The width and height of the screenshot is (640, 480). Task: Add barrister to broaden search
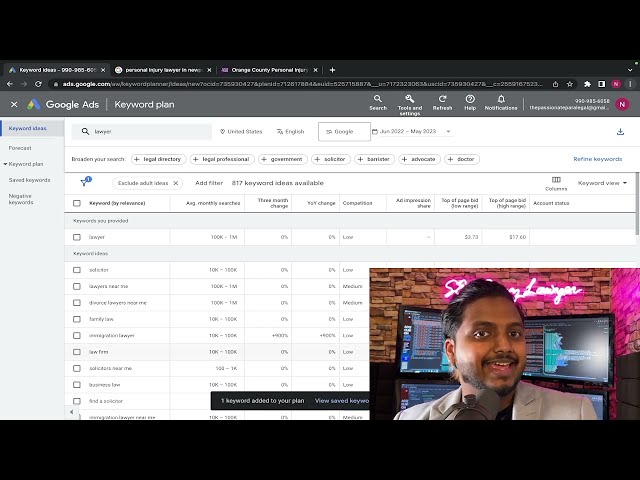click(374, 159)
